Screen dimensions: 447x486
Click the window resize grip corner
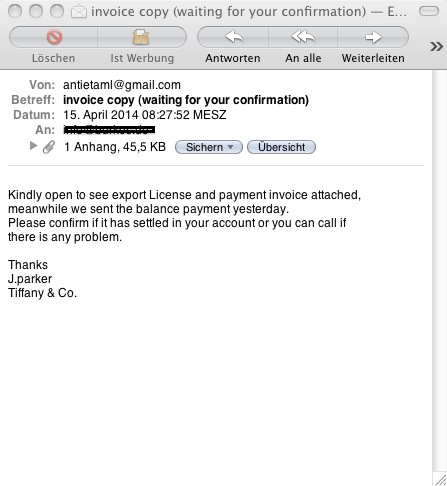pos(441,479)
